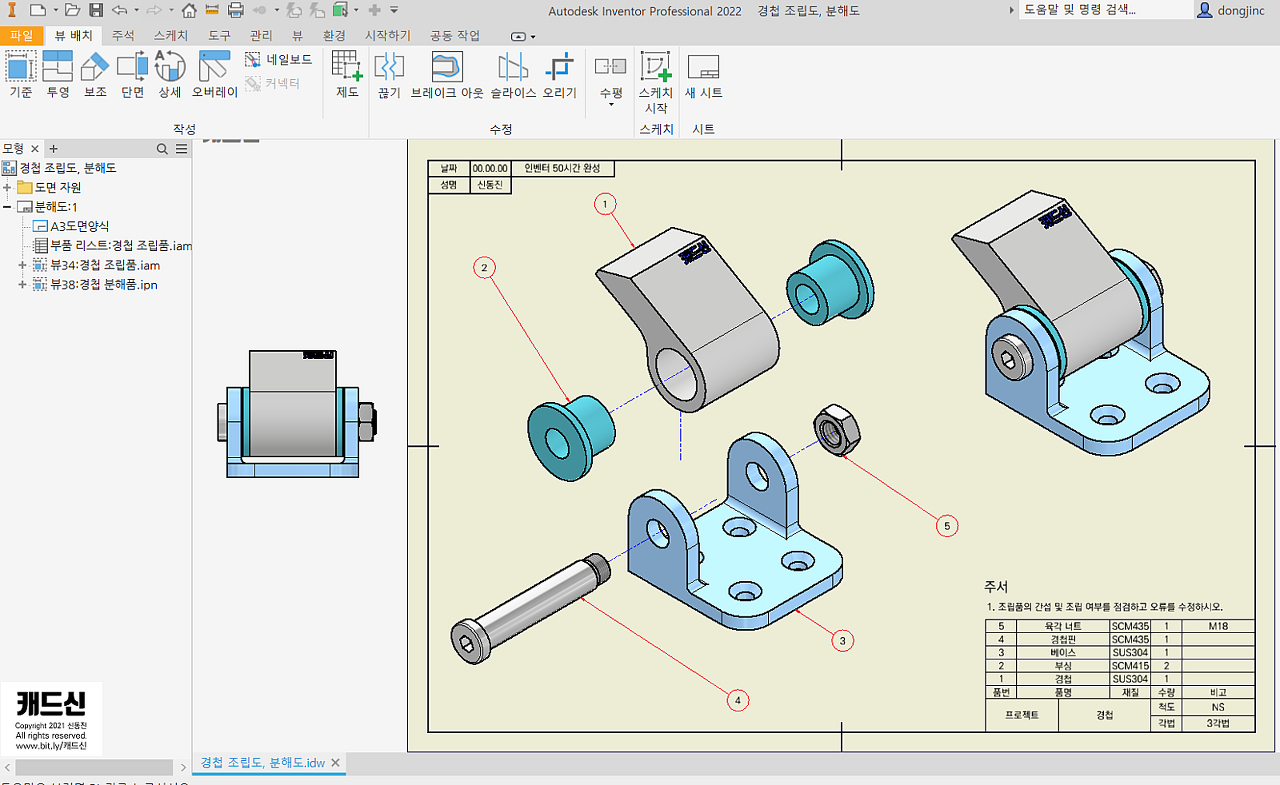Open the Undo history dropdown arrow
This screenshot has width=1280, height=785.
(x=135, y=10)
